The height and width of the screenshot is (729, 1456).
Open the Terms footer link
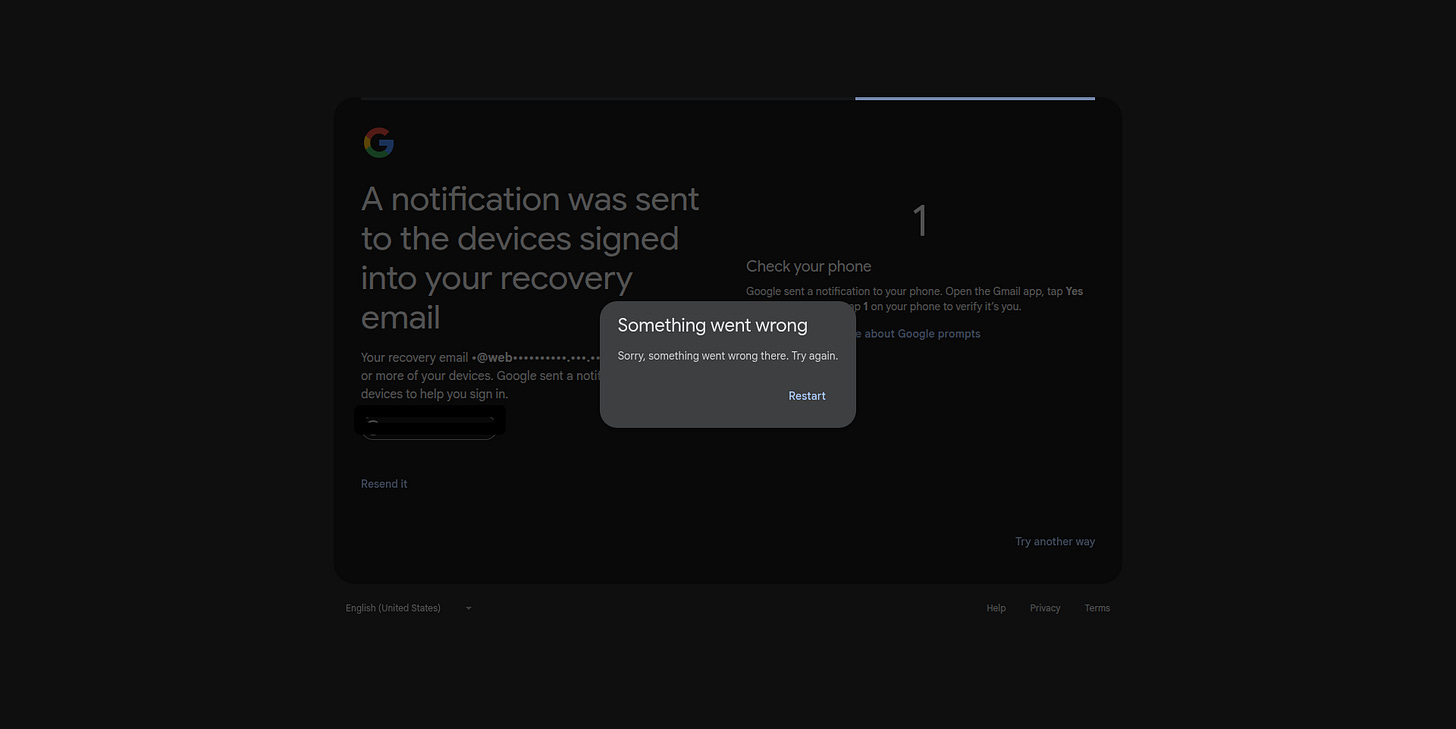pyautogui.click(x=1097, y=608)
